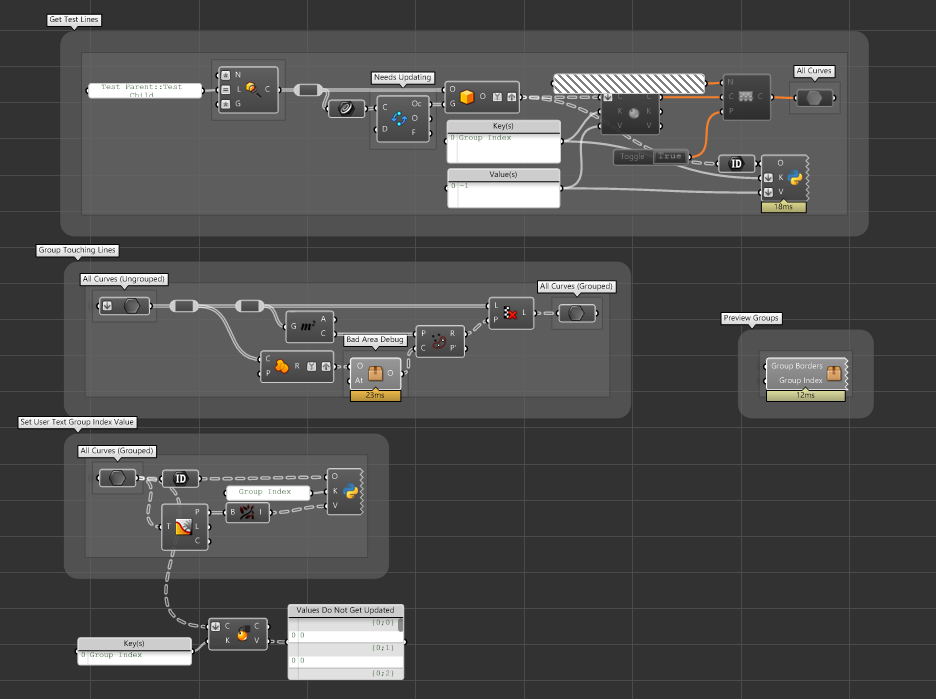Select the Python component showing 18ms
This screenshot has width=936, height=699.
coord(785,178)
